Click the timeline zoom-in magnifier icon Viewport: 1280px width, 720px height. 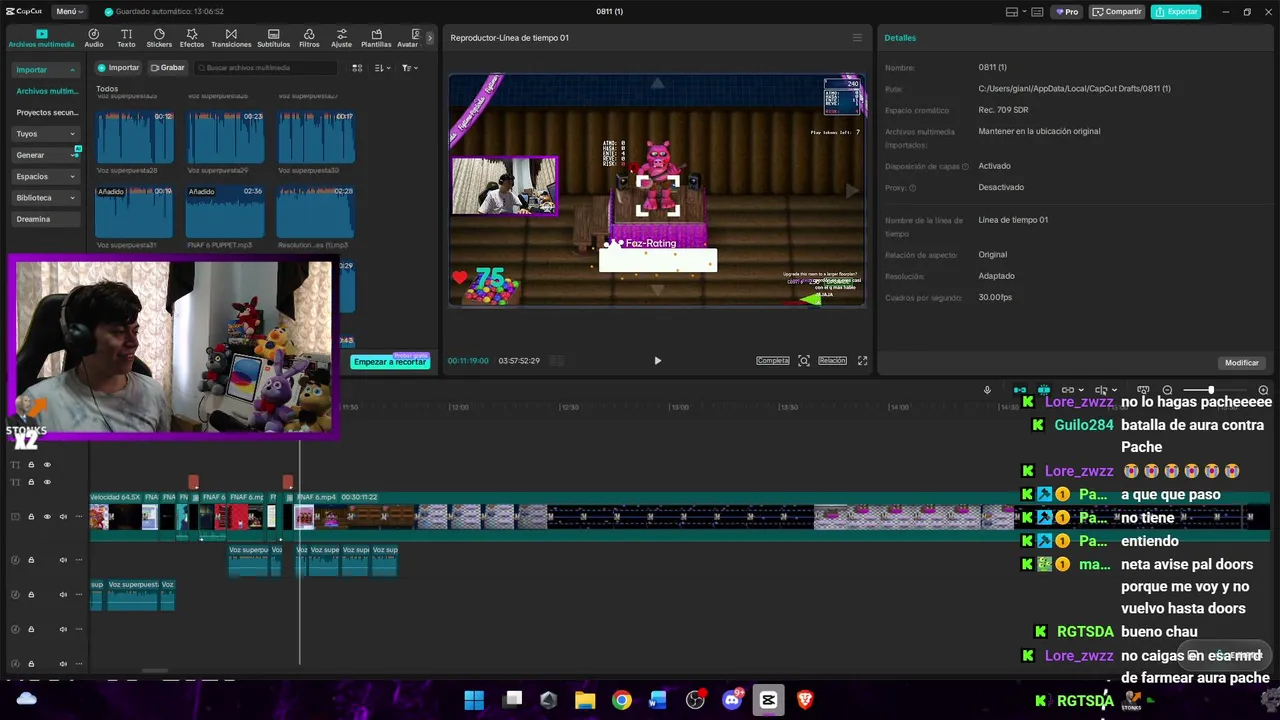pos(1263,390)
